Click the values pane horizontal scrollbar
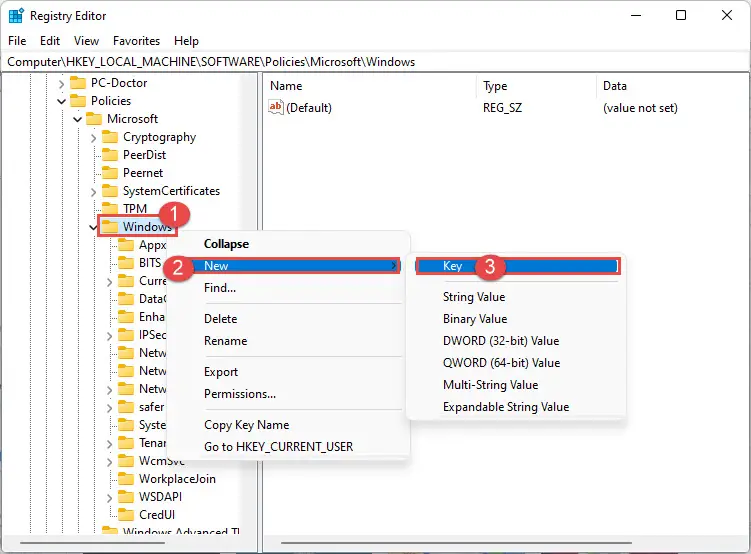This screenshot has height=554, width=751. [456, 543]
